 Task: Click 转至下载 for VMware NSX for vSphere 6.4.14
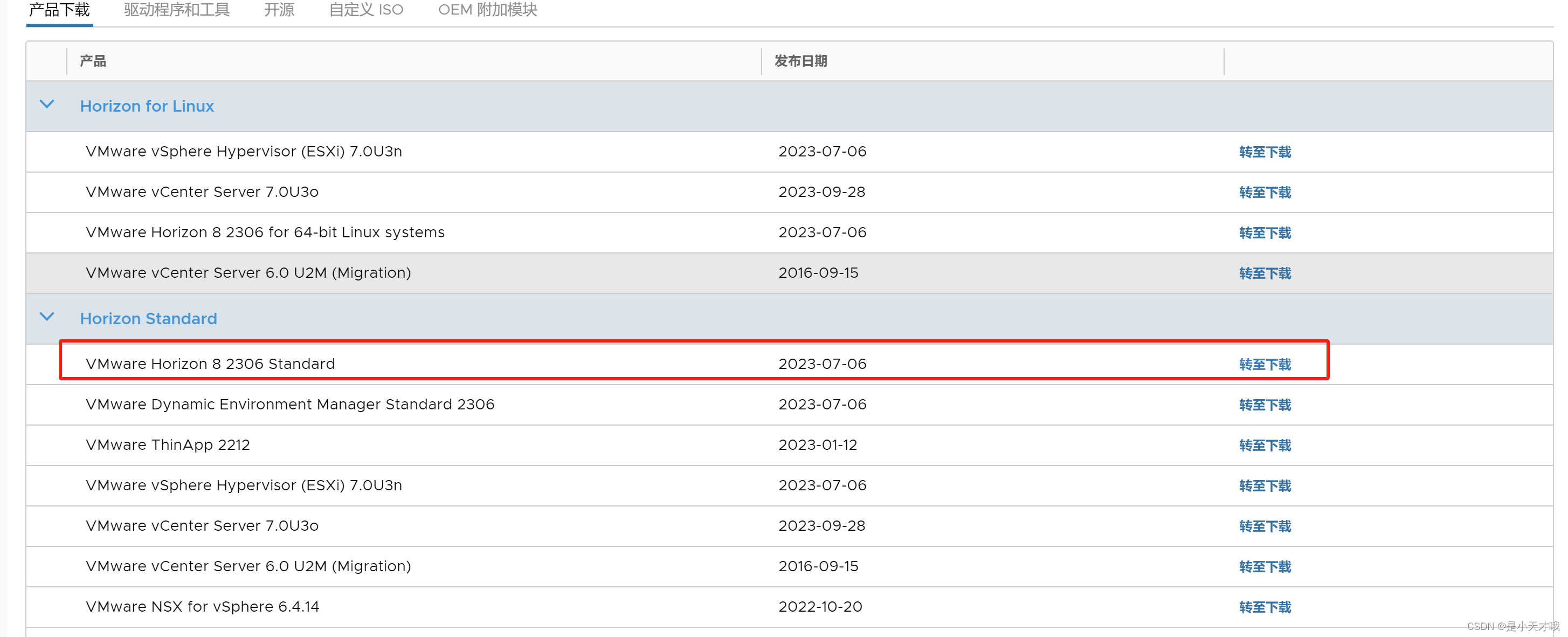coord(1265,607)
